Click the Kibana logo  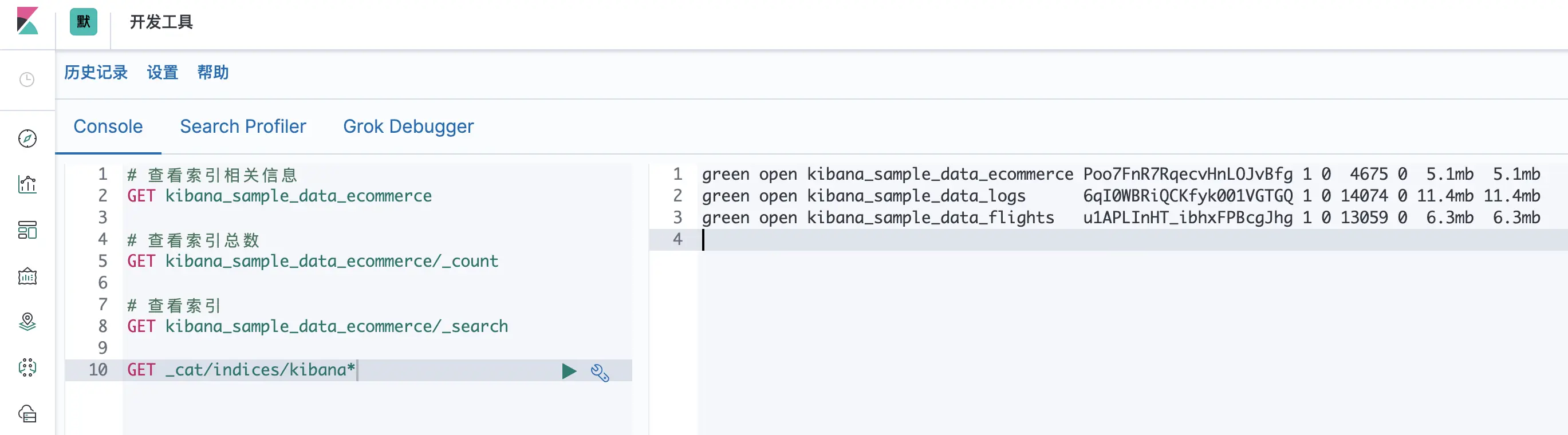click(x=27, y=21)
